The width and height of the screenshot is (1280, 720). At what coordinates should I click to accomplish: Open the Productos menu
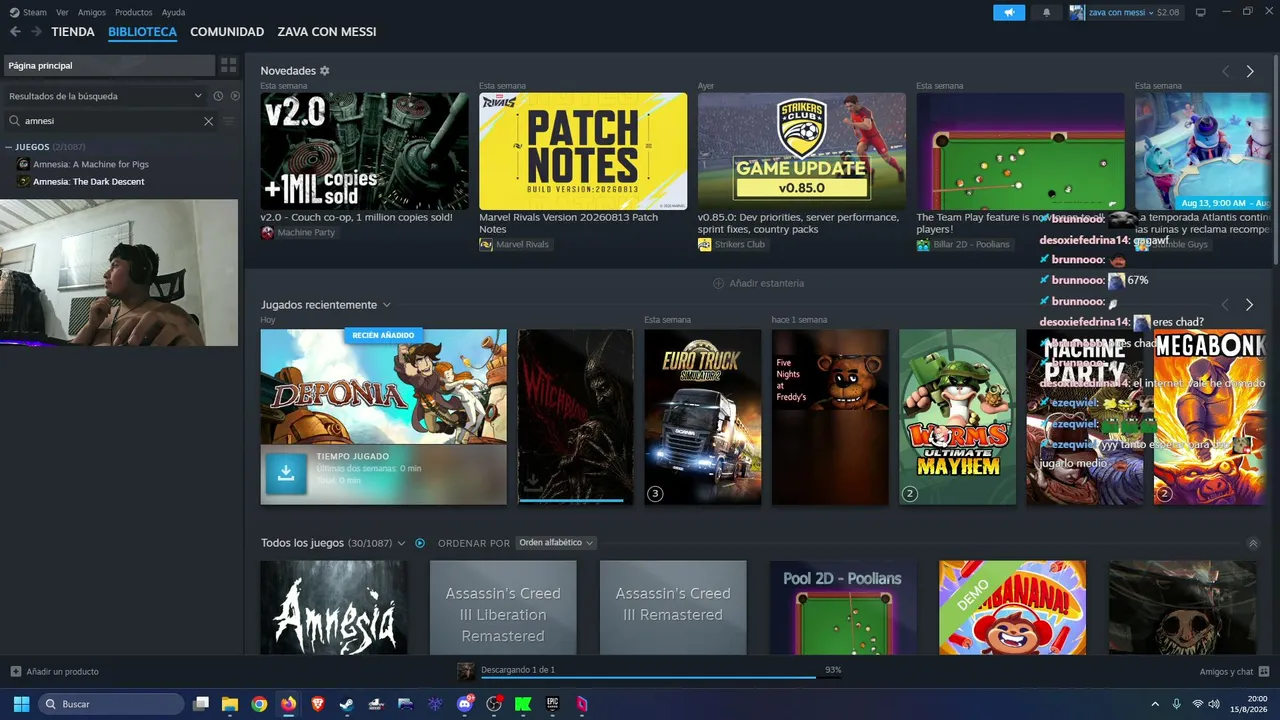tap(134, 12)
